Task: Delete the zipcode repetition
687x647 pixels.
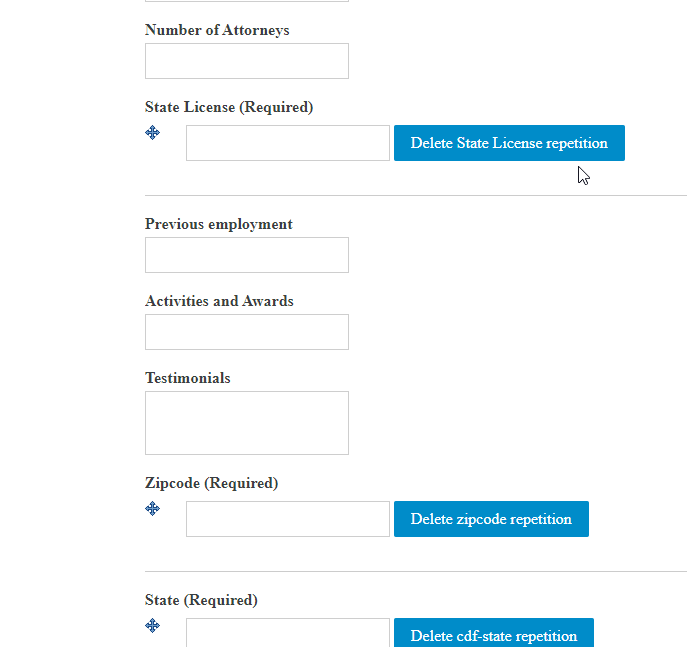Action: tap(491, 519)
